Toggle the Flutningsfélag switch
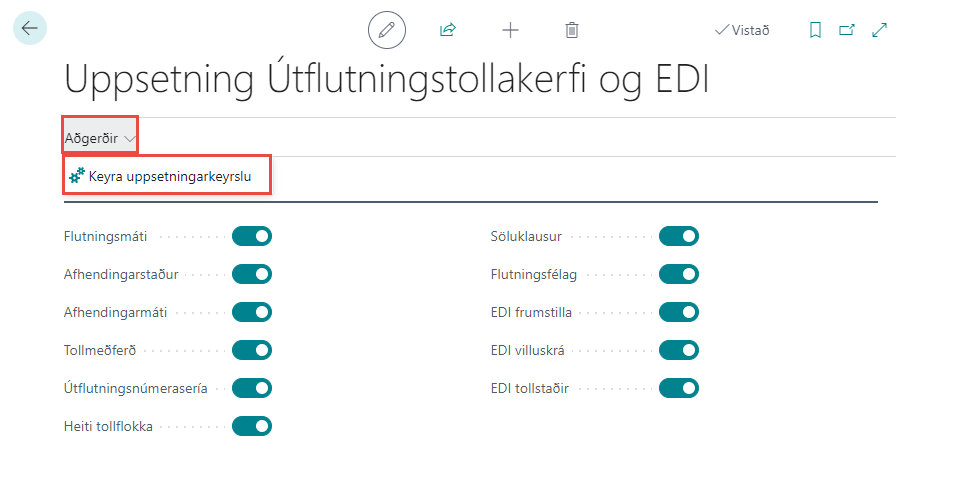Screen dimensions: 957x477 coord(679,274)
